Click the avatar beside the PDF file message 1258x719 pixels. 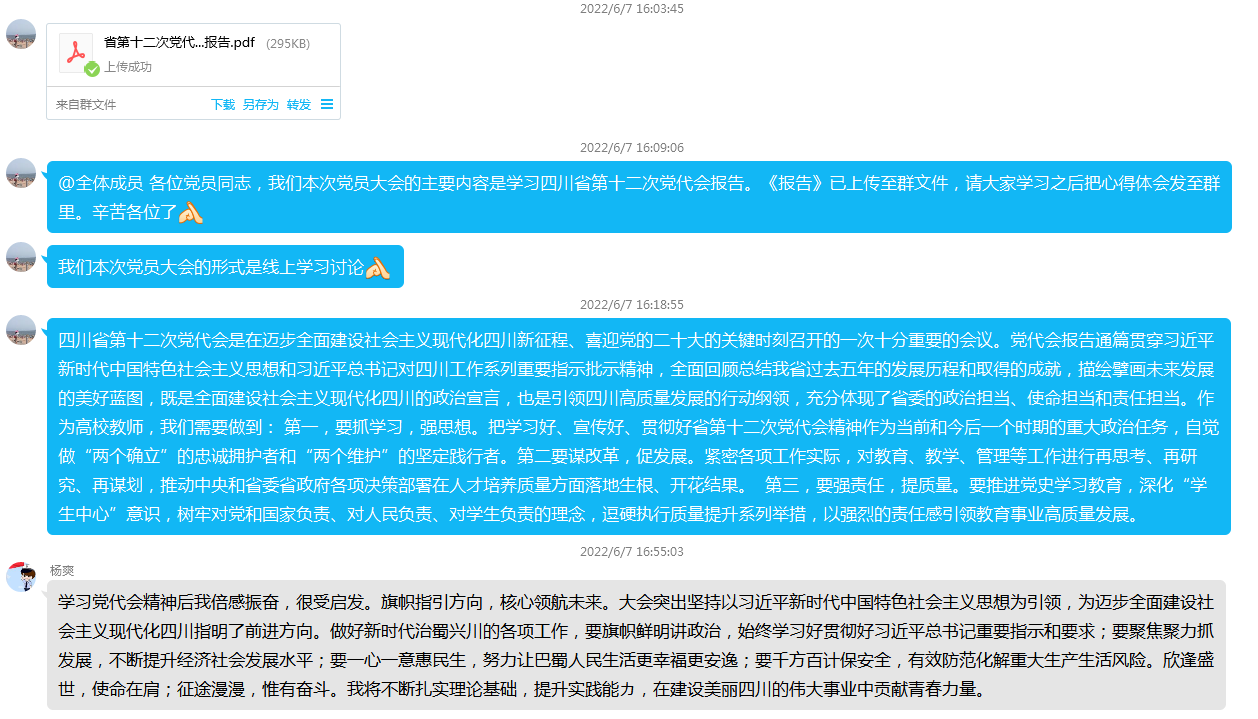click(21, 34)
